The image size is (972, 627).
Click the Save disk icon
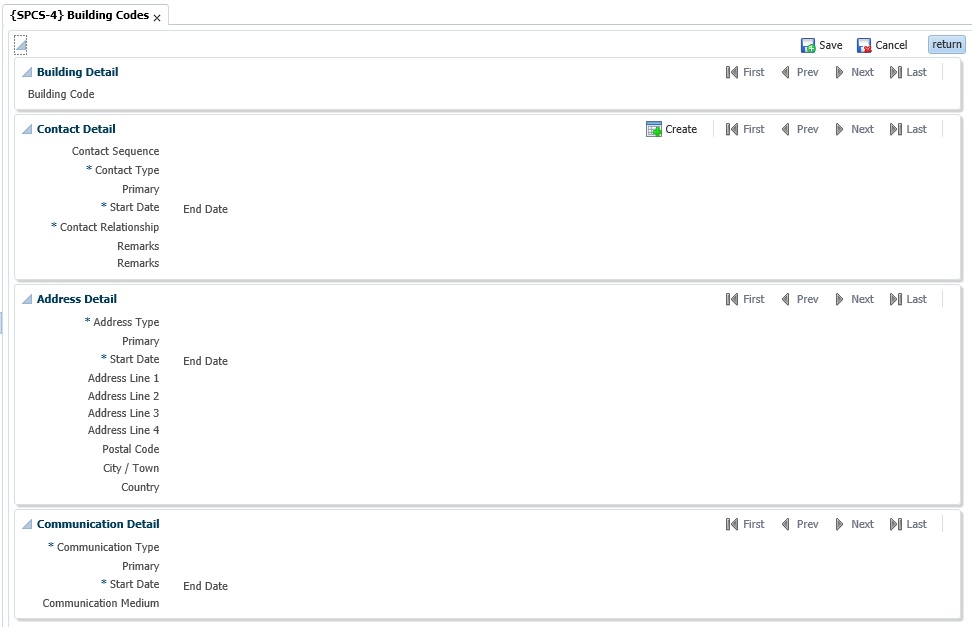[808, 45]
